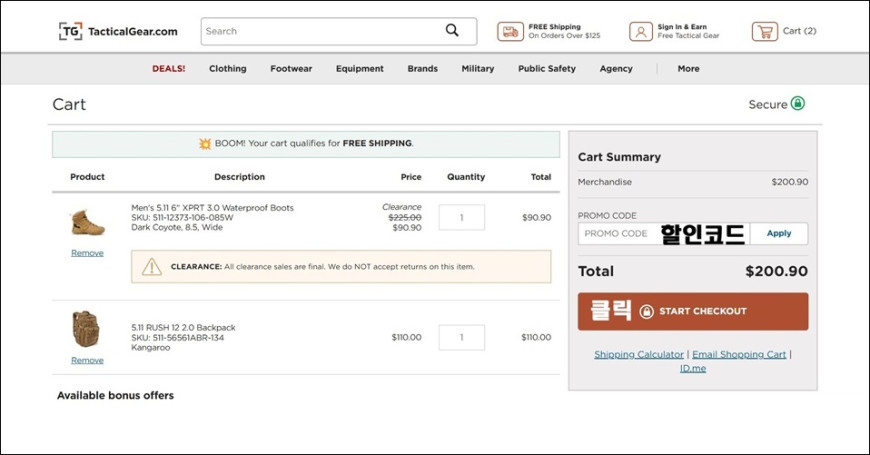Viewport: 870px width, 455px height.
Task: Click 5.11 RUSH 12 2.0 Backpack title
Action: (183, 328)
